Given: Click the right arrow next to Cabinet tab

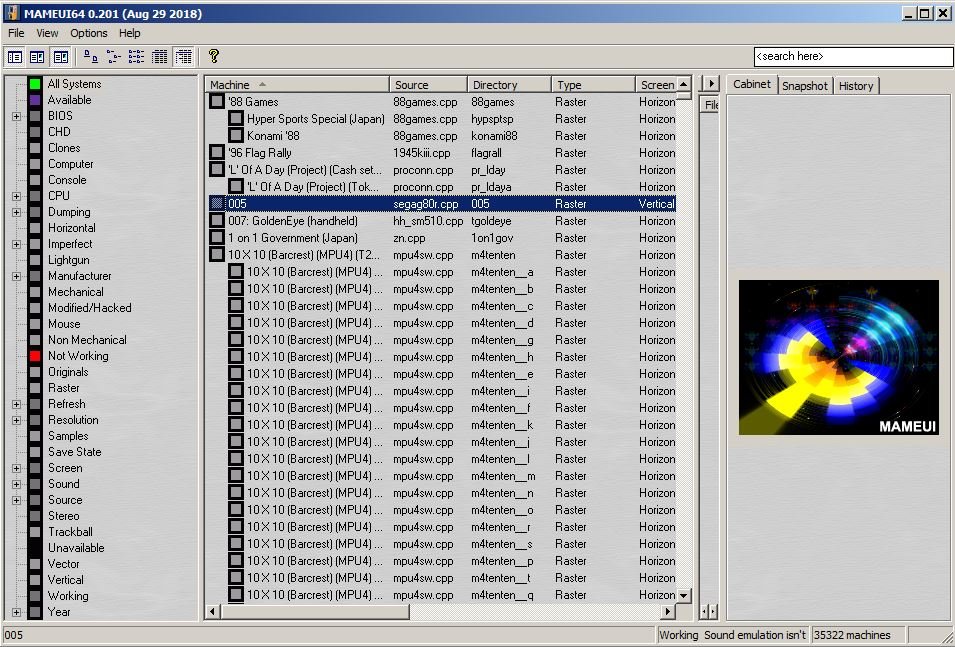Looking at the screenshot, I should tap(711, 83).
